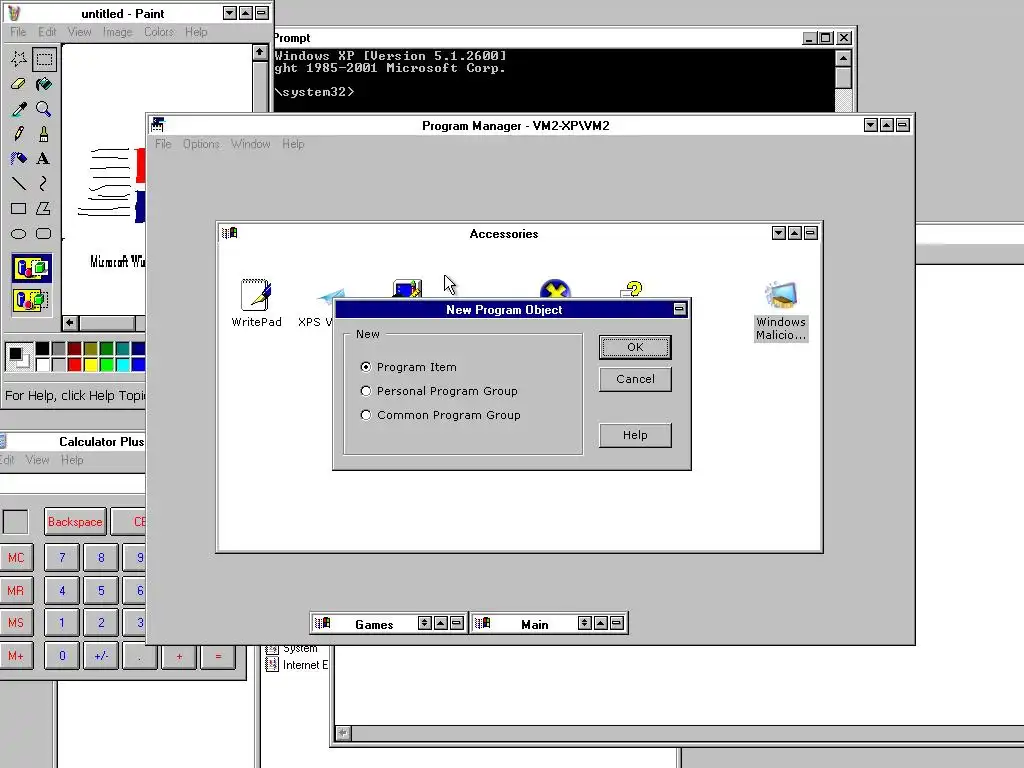Image resolution: width=1024 pixels, height=768 pixels.
Task: Select the Polygon tool in Paint
Action: [x=44, y=208]
